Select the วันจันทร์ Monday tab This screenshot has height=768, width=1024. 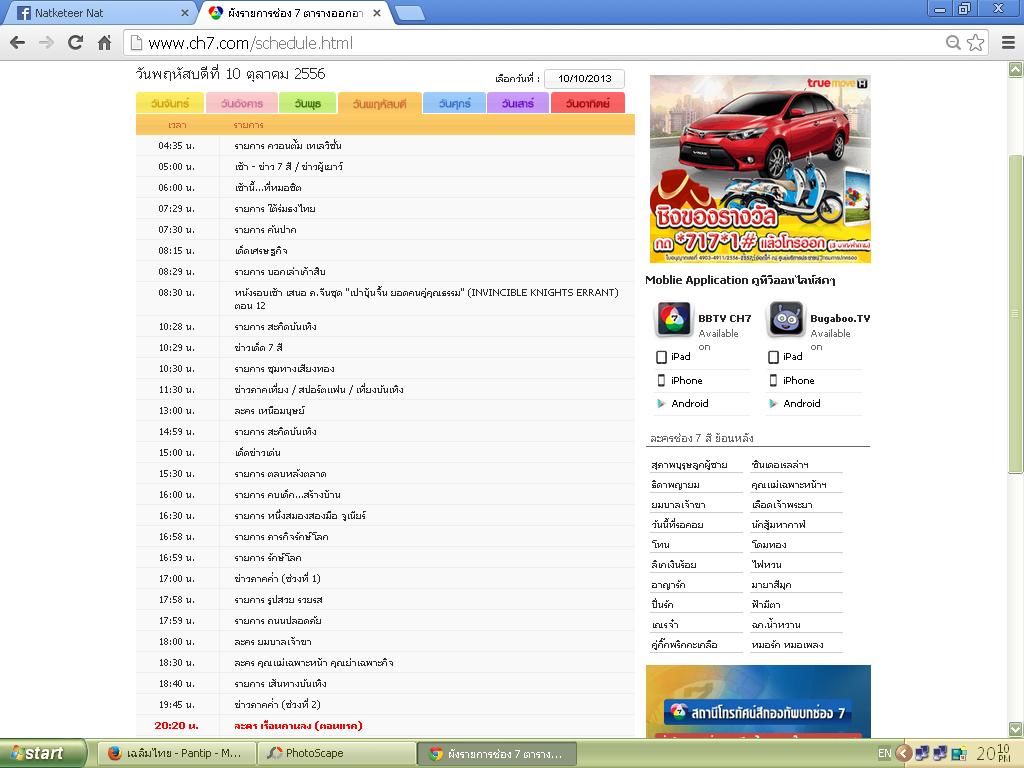(170, 103)
